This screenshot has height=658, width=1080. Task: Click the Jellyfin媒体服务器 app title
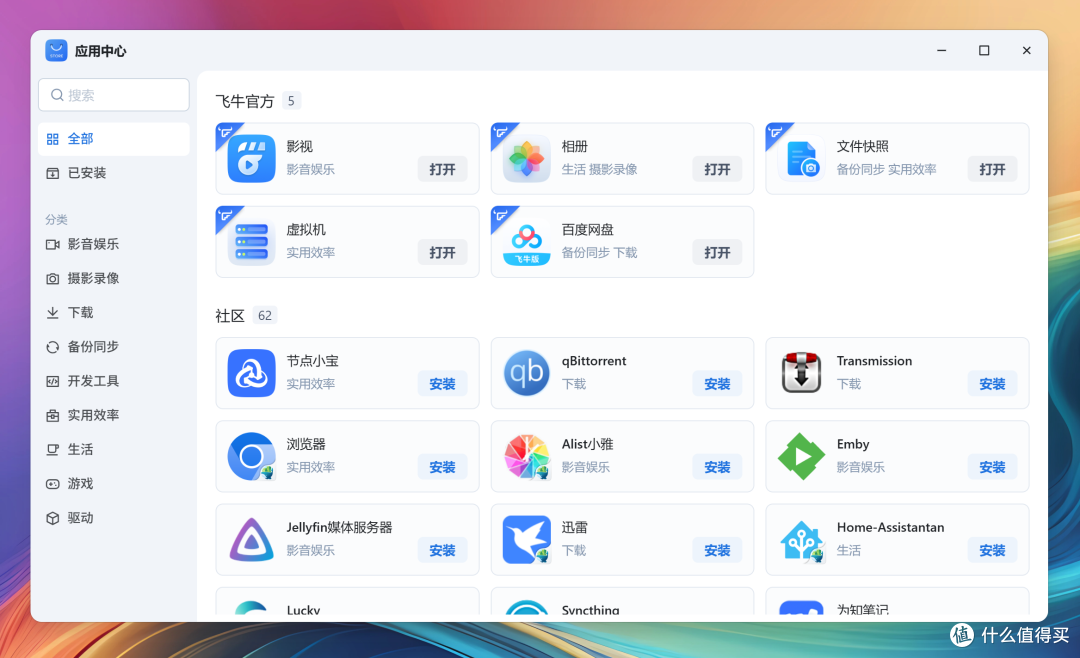(x=339, y=528)
